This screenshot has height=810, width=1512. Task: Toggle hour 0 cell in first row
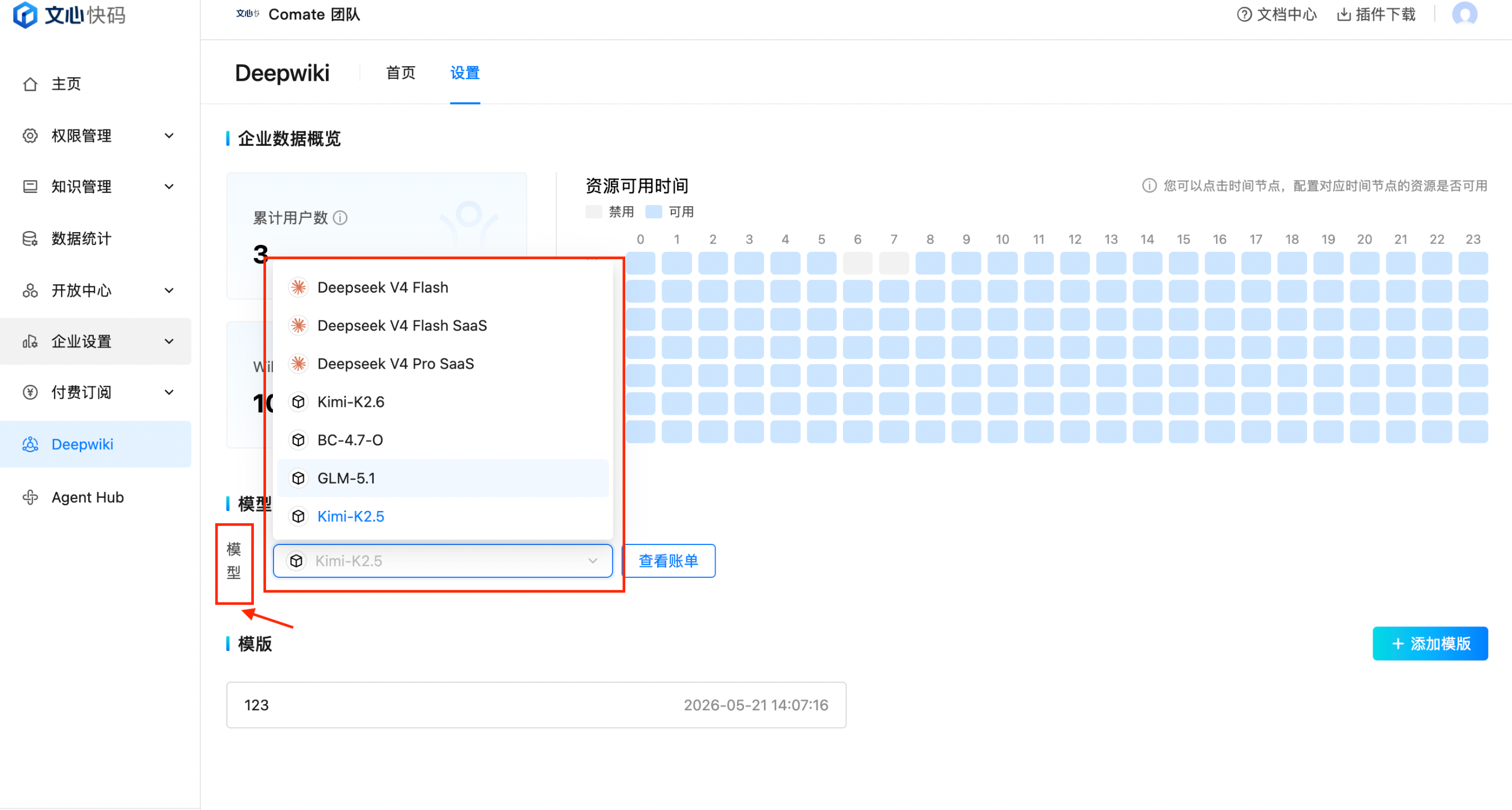(x=640, y=263)
